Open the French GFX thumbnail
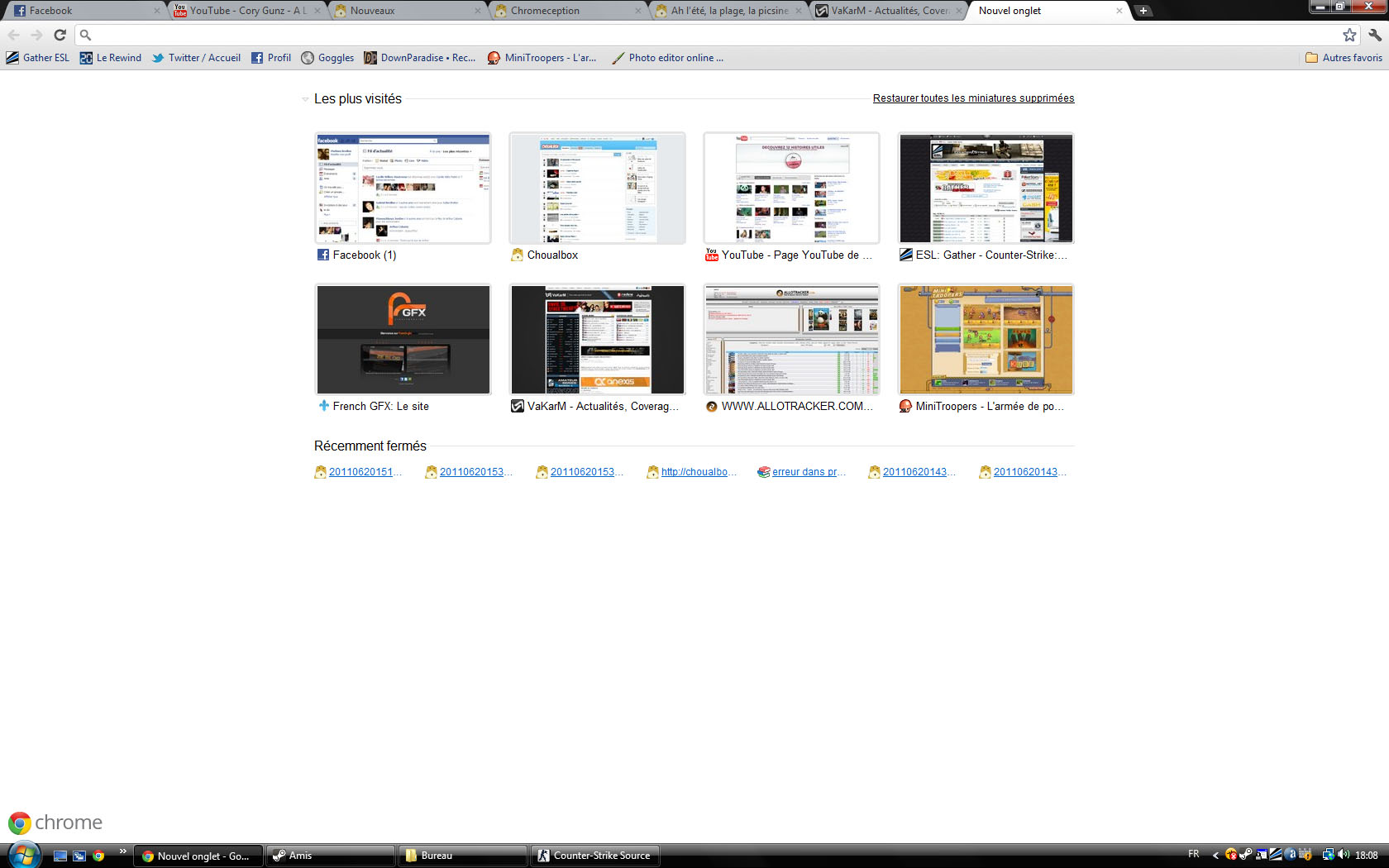This screenshot has width=1389, height=868. click(403, 340)
